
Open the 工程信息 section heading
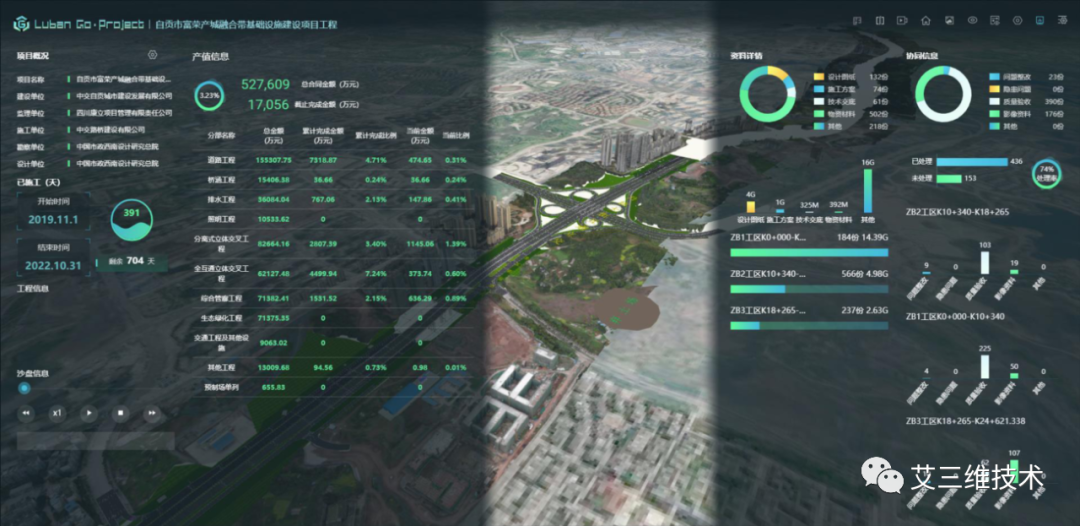click(33, 288)
